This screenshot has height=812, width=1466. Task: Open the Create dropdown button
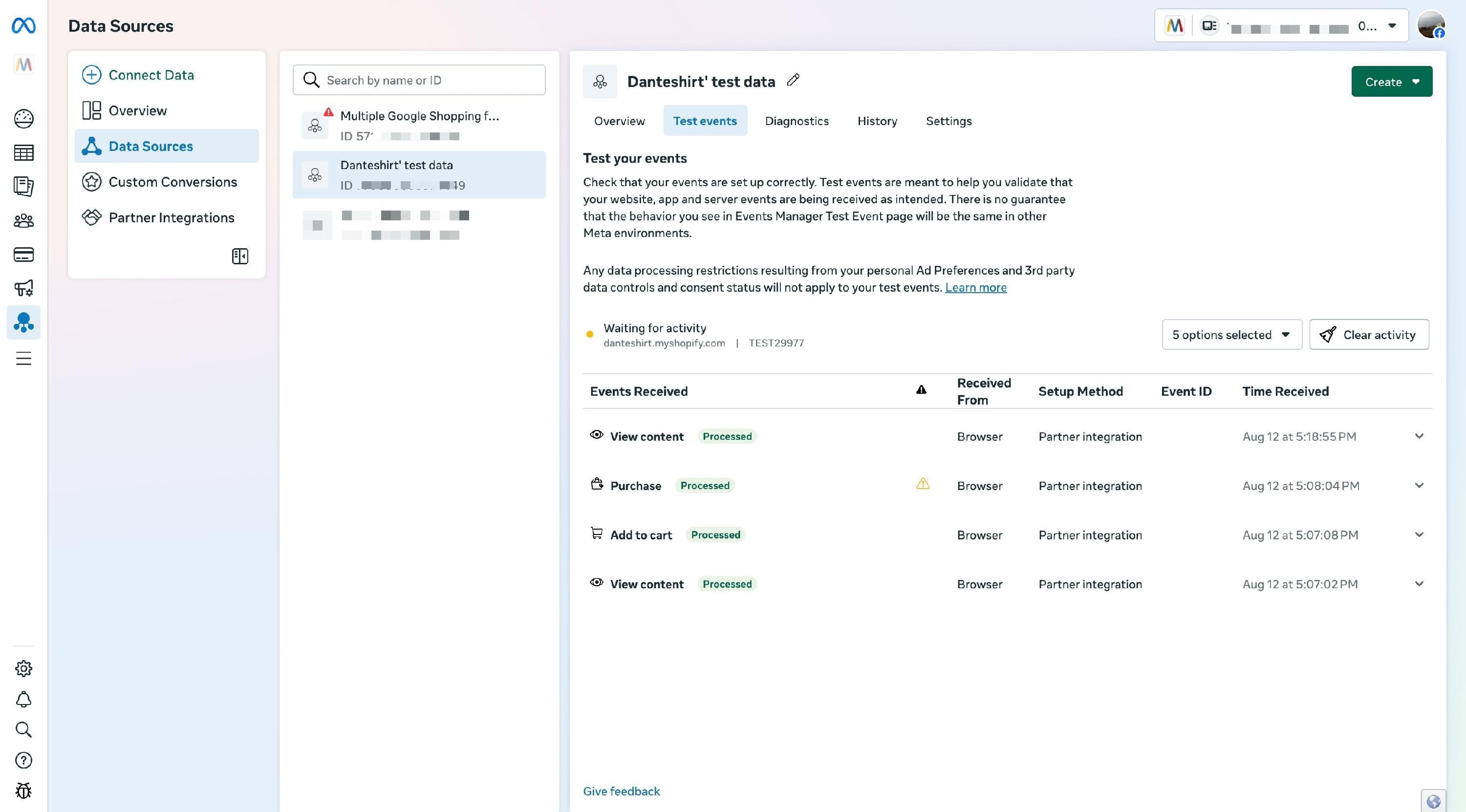[x=1391, y=82]
